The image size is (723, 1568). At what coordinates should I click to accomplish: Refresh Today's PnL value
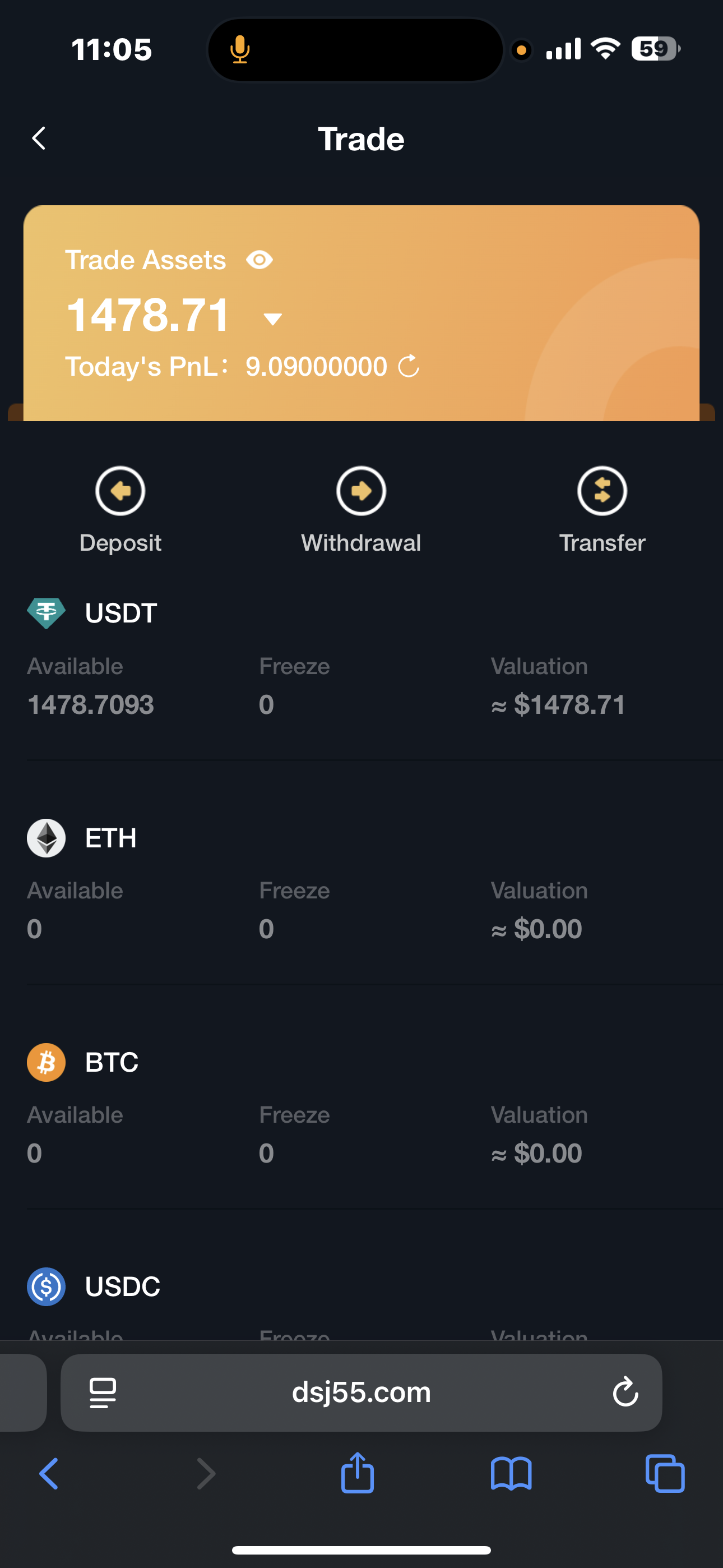pos(409,366)
